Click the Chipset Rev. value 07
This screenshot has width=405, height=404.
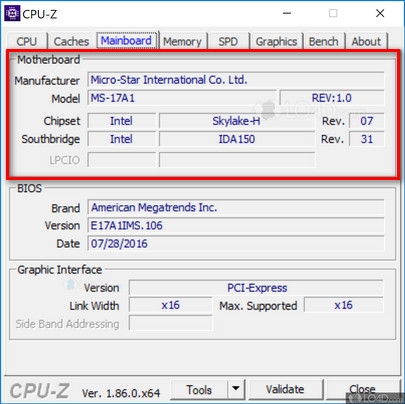366,121
